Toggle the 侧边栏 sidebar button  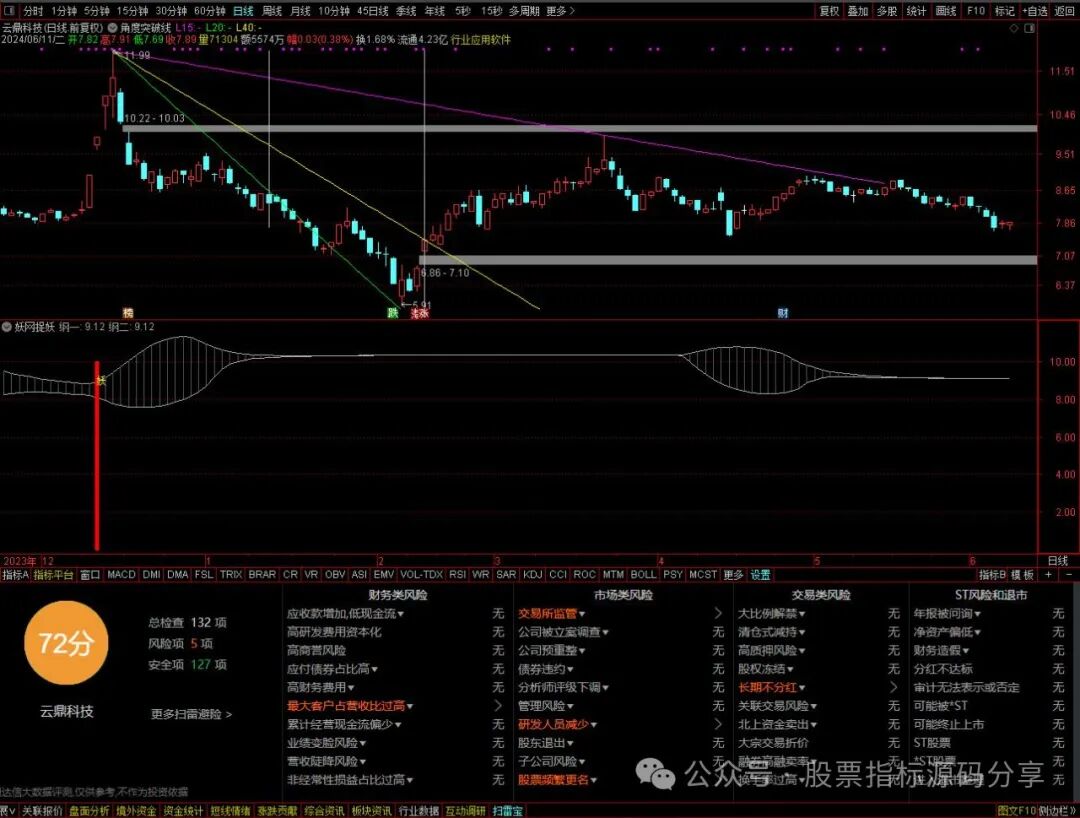coord(1057,811)
